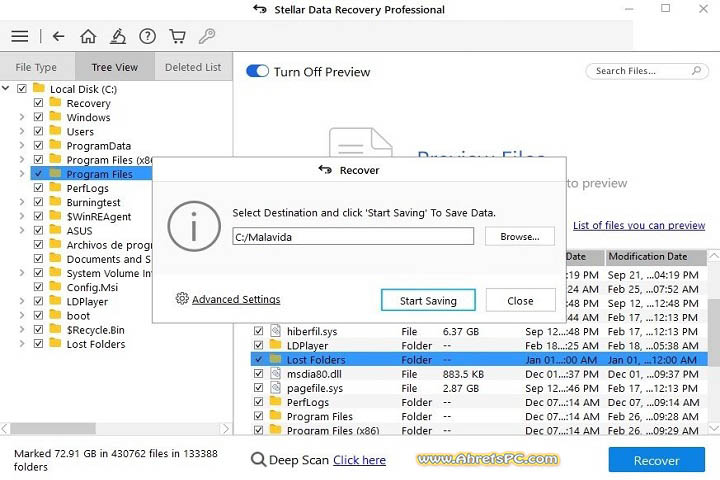
Task: Click the info icon in Recover dialog
Action: [x=194, y=228]
